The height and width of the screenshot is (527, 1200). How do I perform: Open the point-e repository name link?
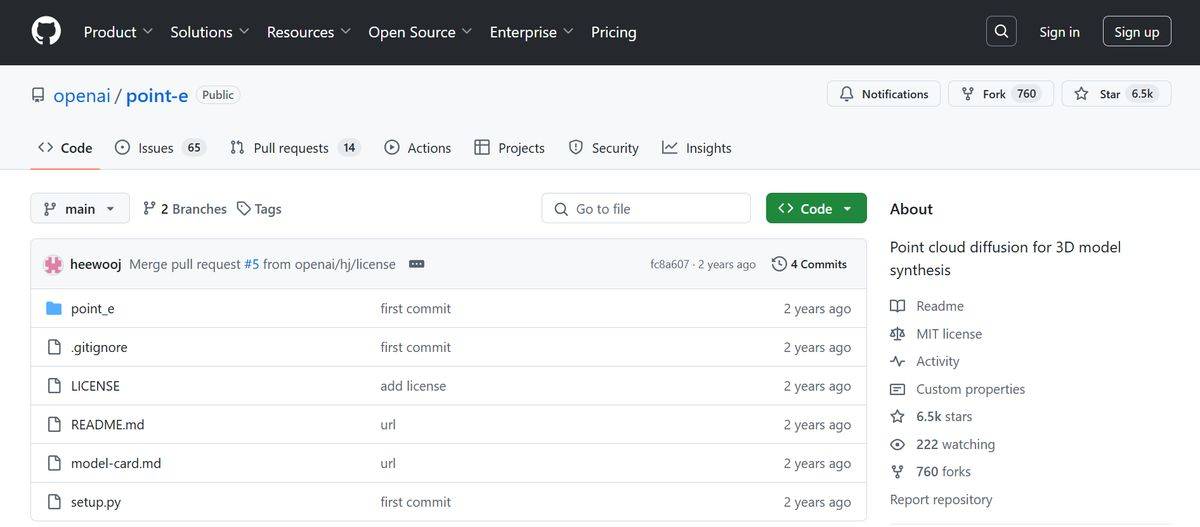157,95
